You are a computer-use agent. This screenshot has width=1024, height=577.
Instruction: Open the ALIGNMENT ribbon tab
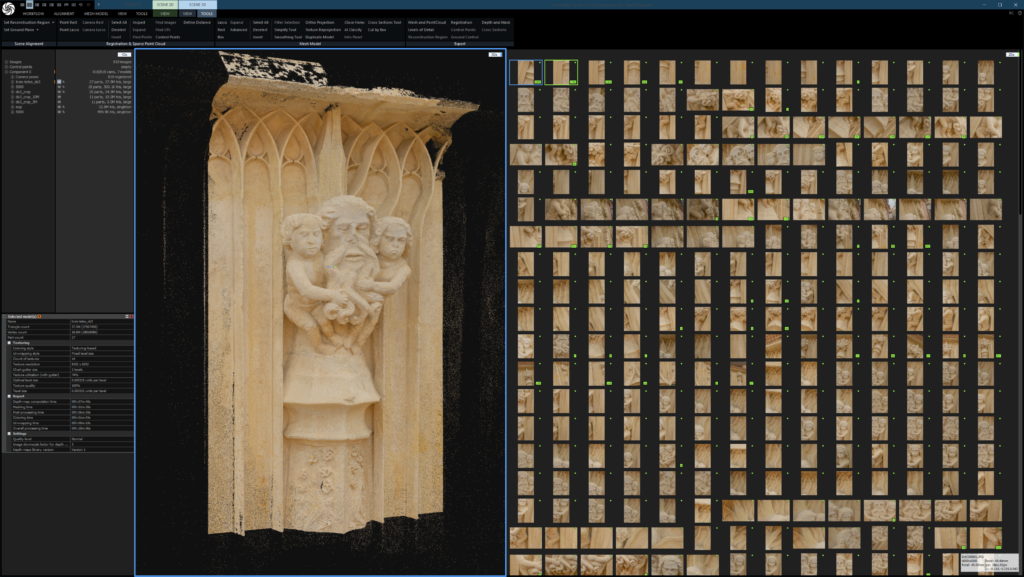[x=64, y=14]
